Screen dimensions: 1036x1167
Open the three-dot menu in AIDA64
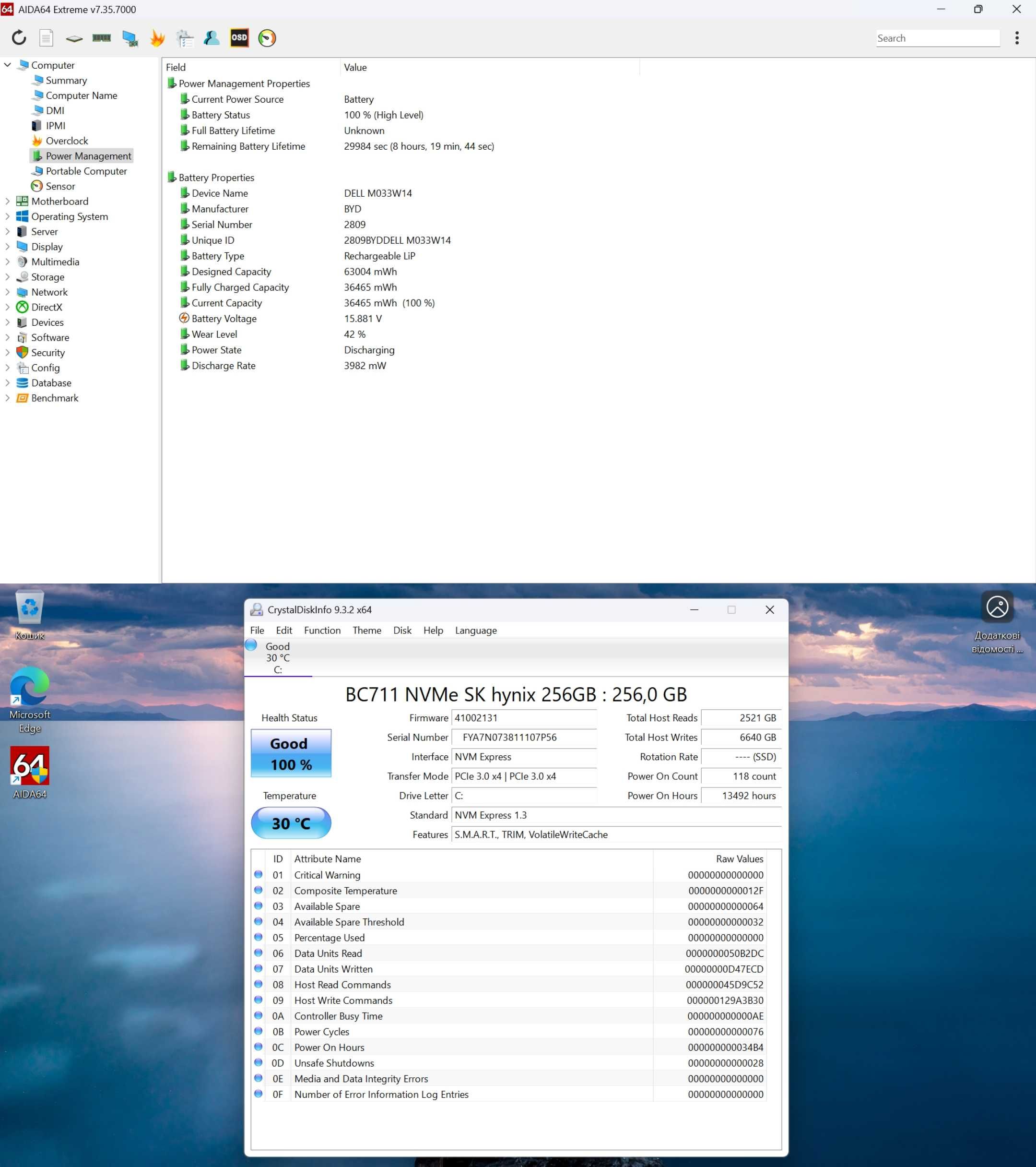1017,38
